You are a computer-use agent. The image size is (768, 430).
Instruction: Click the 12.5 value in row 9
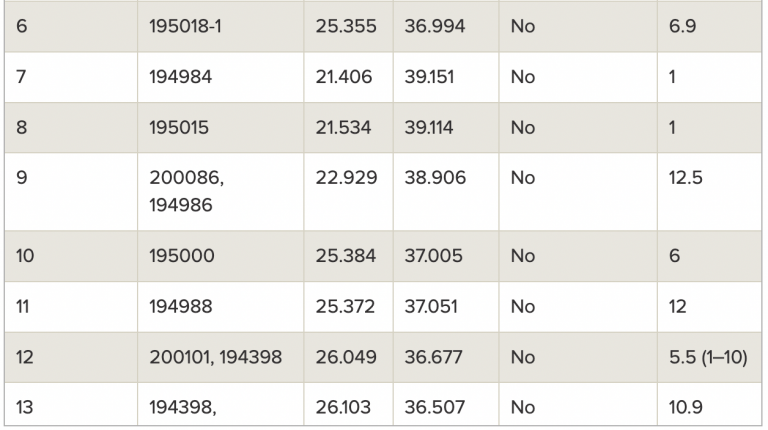(x=685, y=178)
